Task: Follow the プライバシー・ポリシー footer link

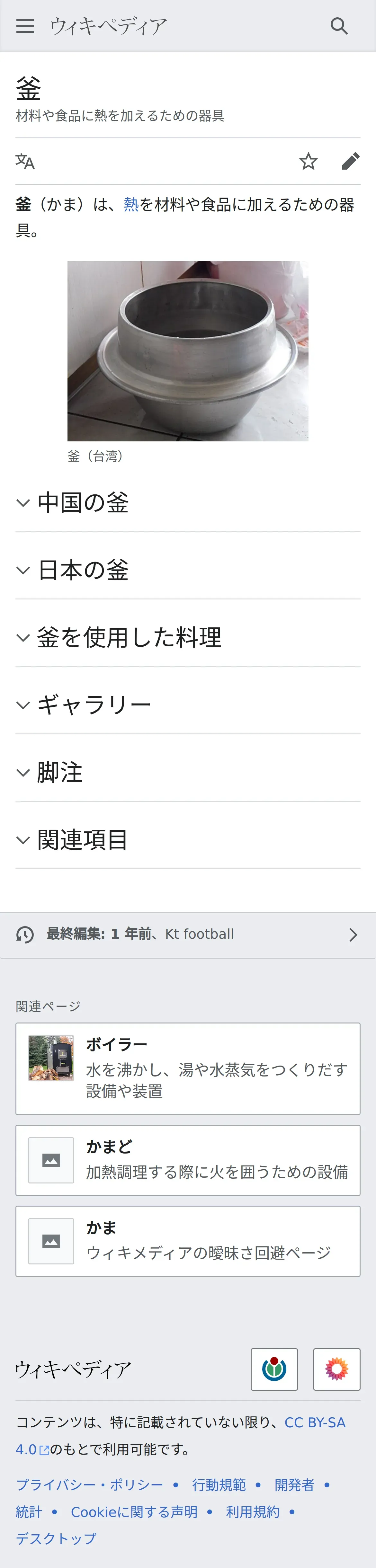Action: (90, 1484)
